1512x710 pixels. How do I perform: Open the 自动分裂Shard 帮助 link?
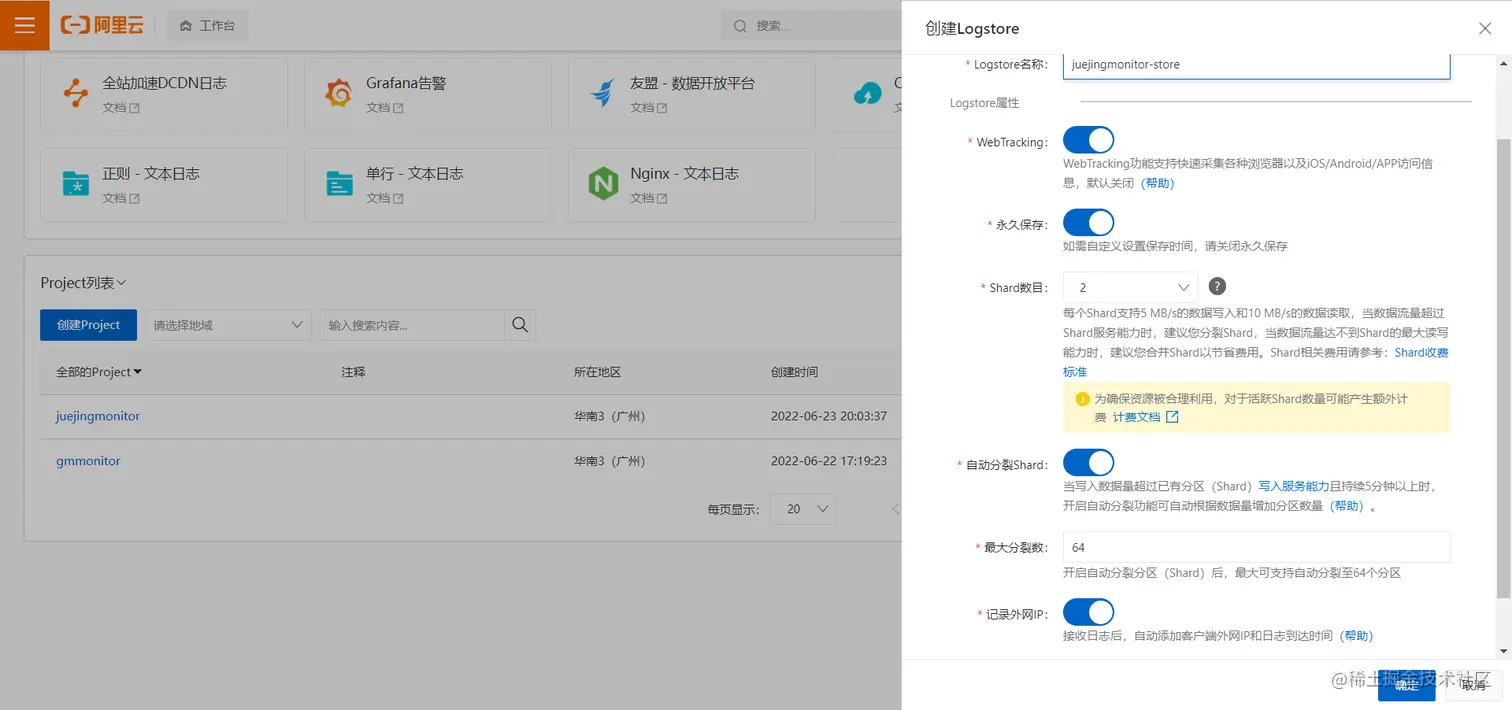point(1346,507)
